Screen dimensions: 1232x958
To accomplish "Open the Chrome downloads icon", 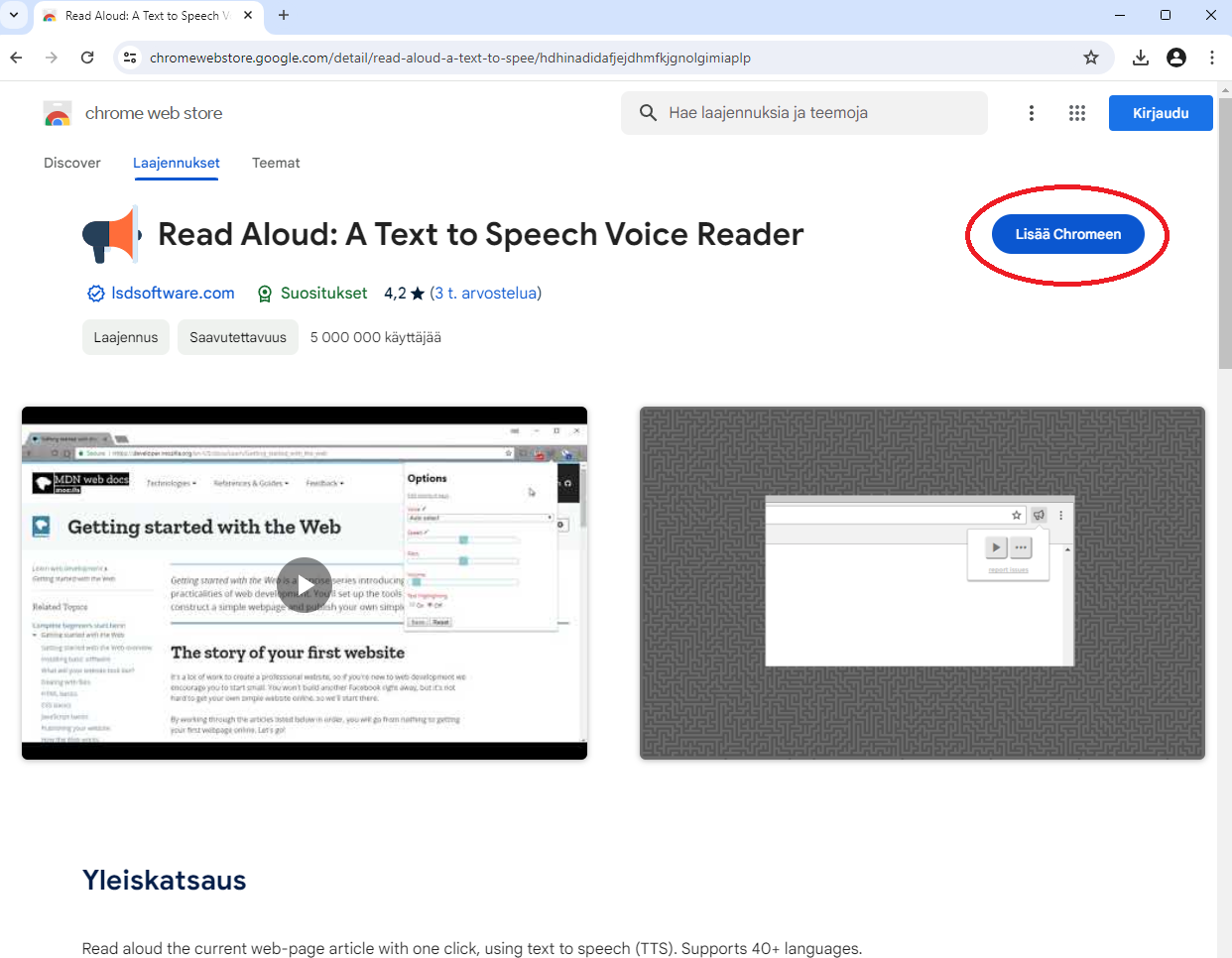I will pos(1140,58).
